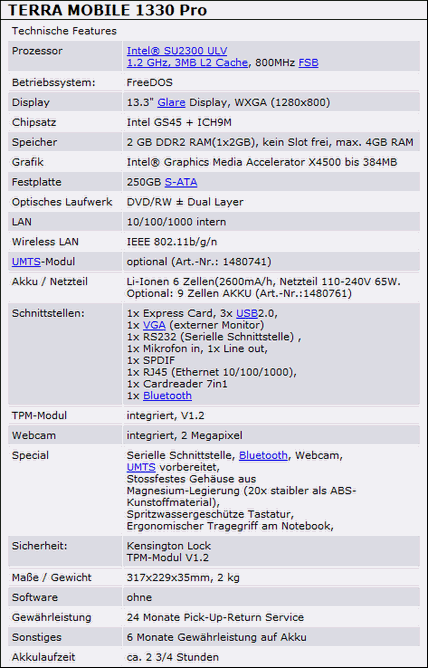Click the 1.2 GHz, 3MB L2 Cache link

187,63
